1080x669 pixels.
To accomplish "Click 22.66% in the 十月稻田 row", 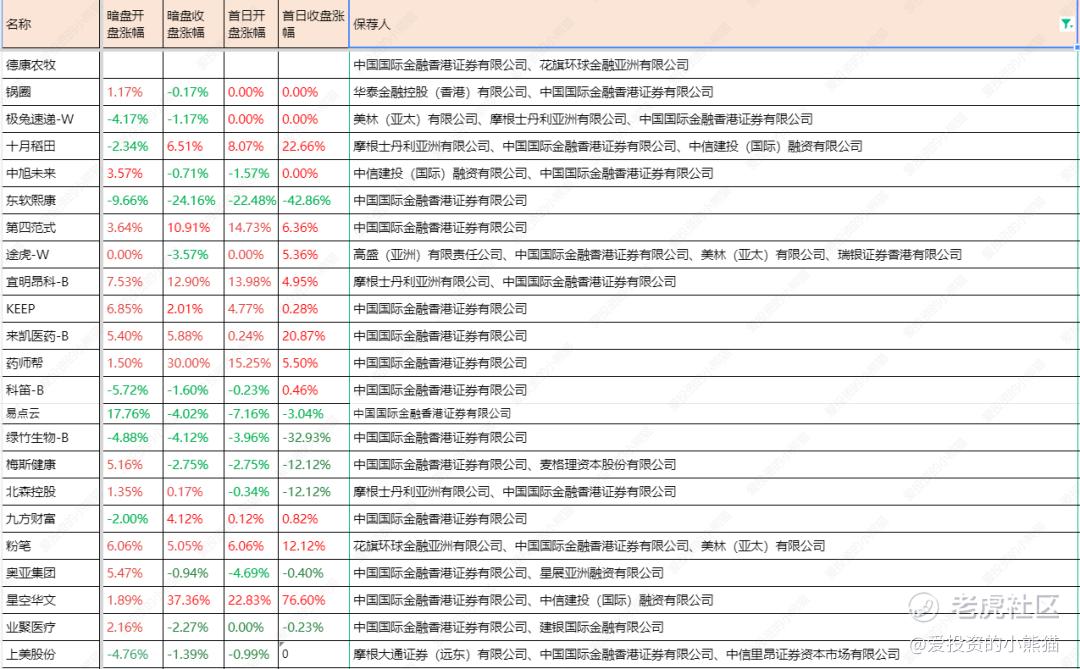I will pos(304,146).
